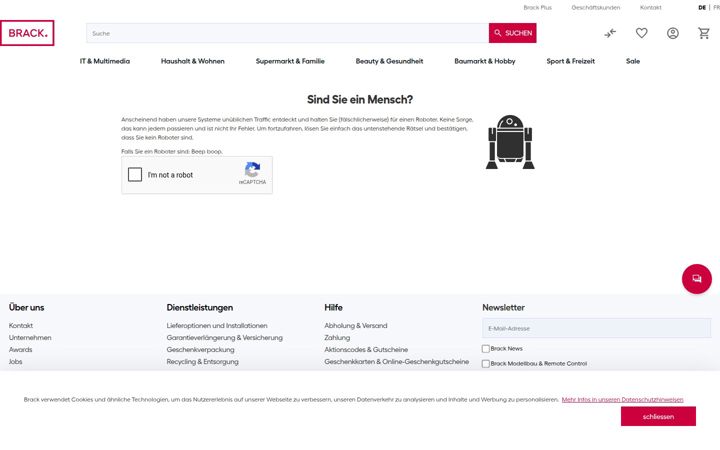Open the Haushalt & Wohnen menu
This screenshot has width=720, height=450.
[192, 61]
